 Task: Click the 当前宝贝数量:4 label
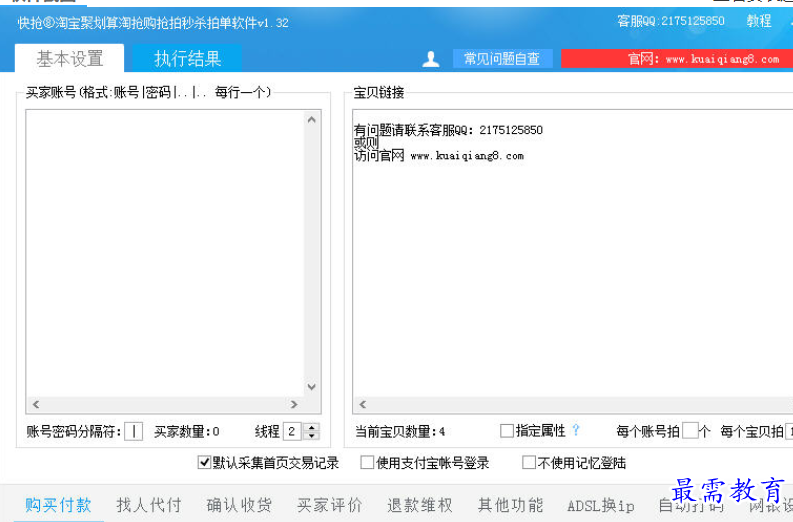[400, 431]
